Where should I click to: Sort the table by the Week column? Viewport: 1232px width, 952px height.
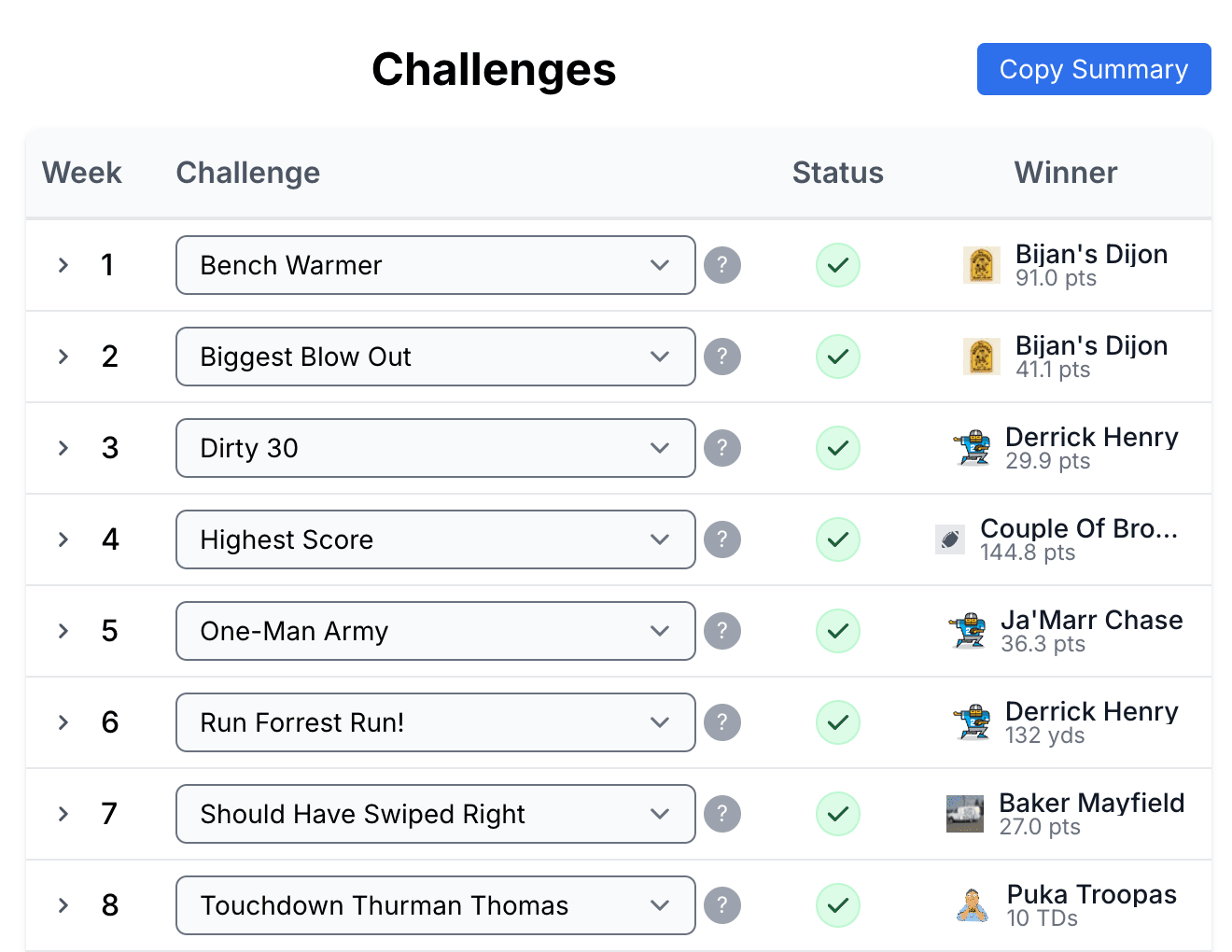tap(81, 173)
